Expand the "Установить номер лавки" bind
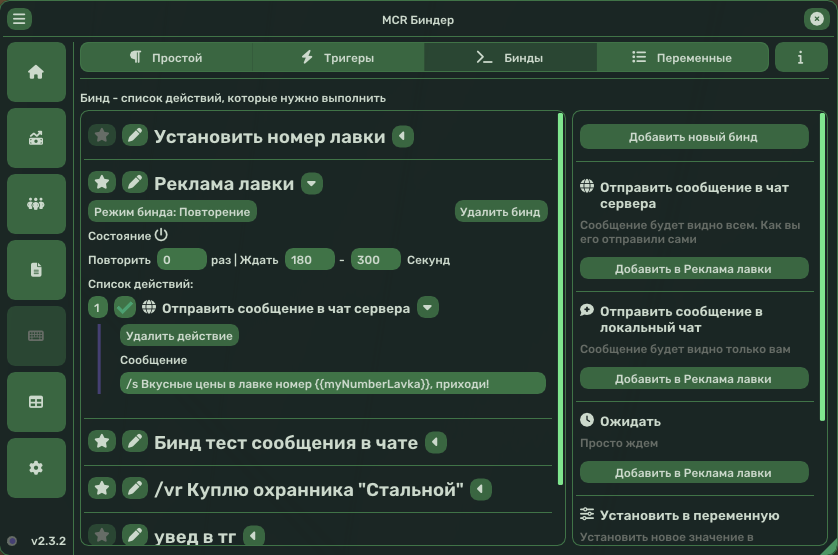The width and height of the screenshot is (838, 555). (x=403, y=136)
